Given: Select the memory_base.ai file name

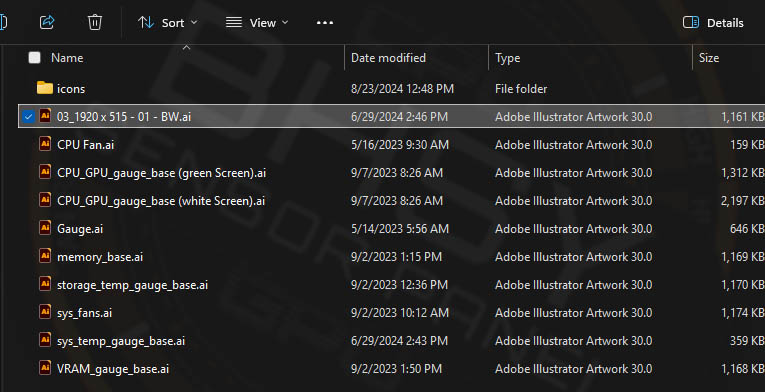Looking at the screenshot, I should 100,257.
